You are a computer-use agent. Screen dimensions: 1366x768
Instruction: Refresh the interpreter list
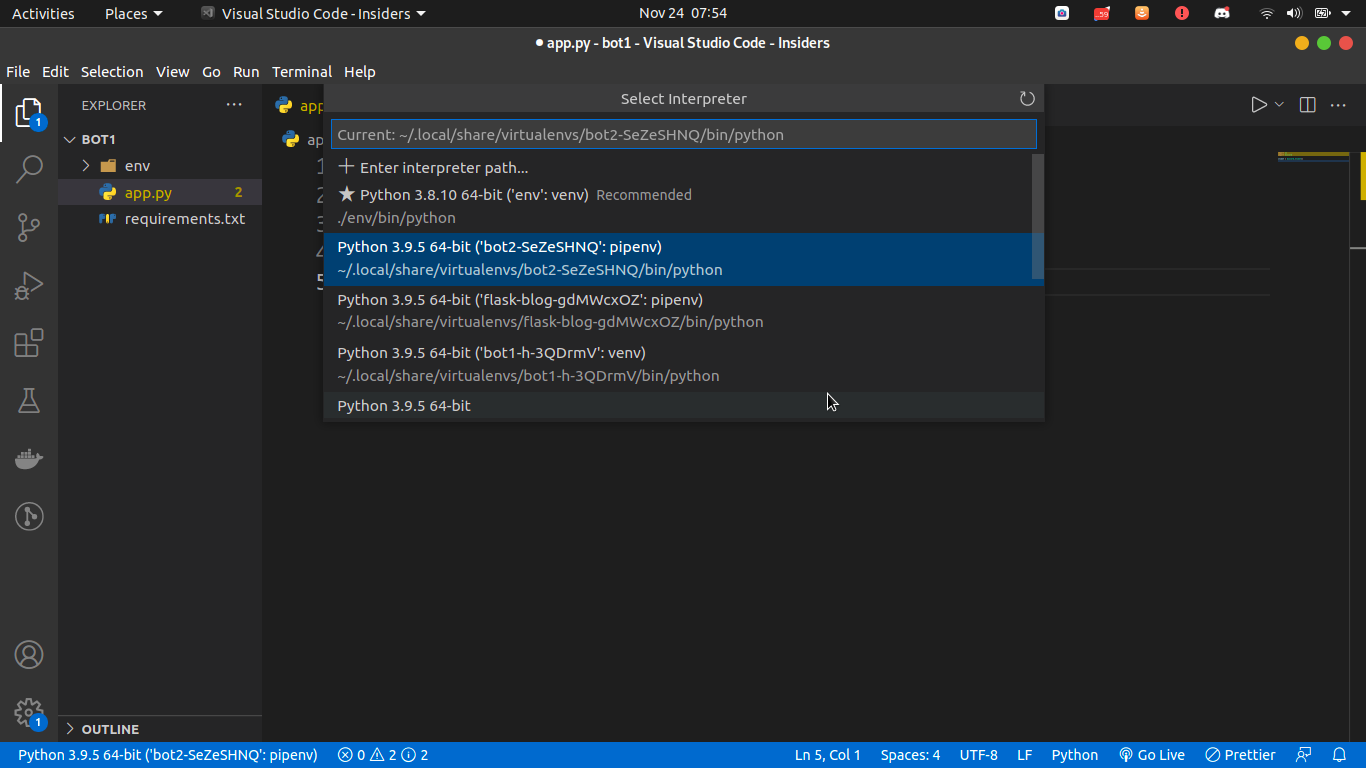(x=1027, y=98)
